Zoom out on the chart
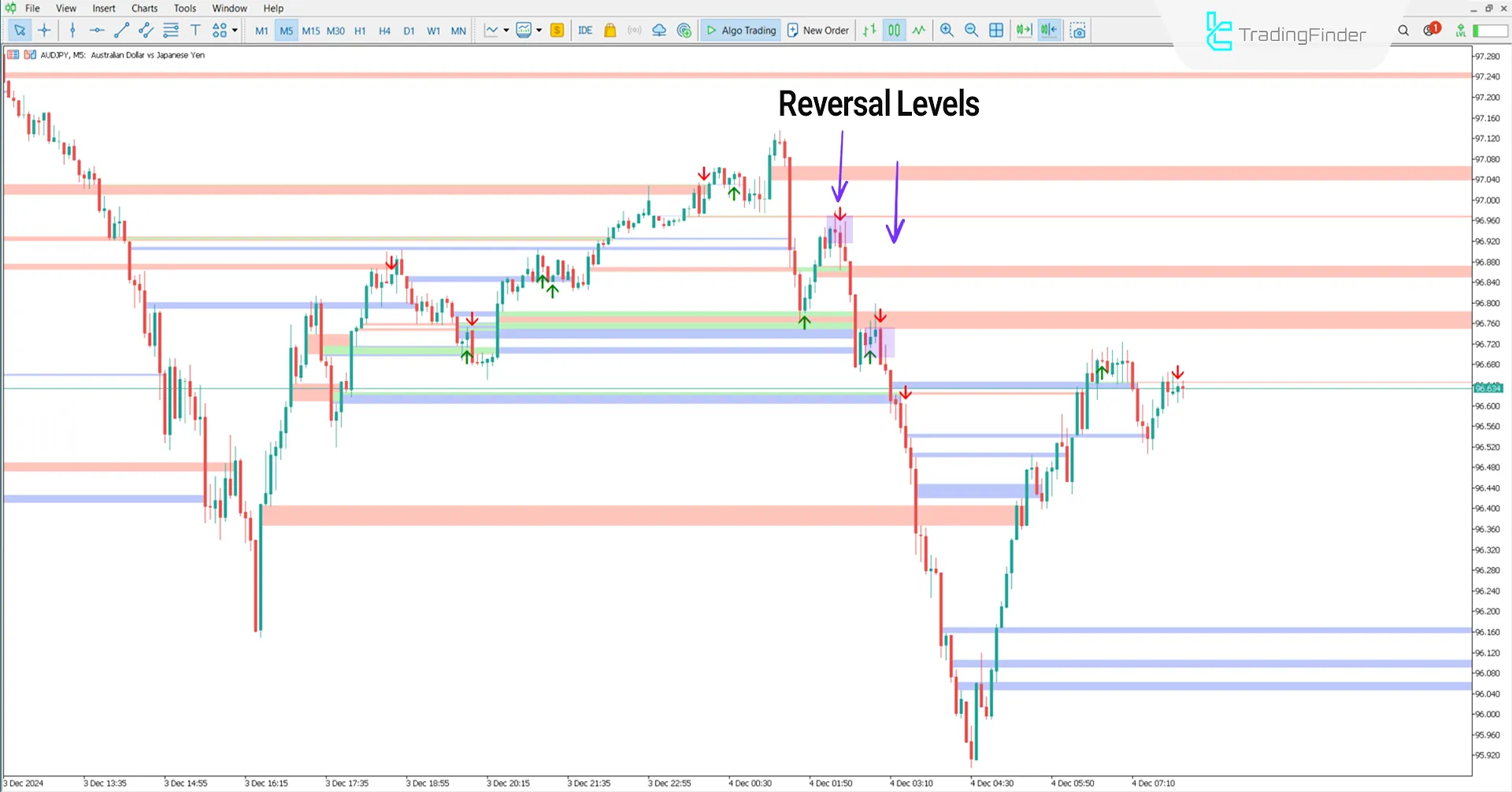Screen dimensions: 1512x792 [x=972, y=30]
